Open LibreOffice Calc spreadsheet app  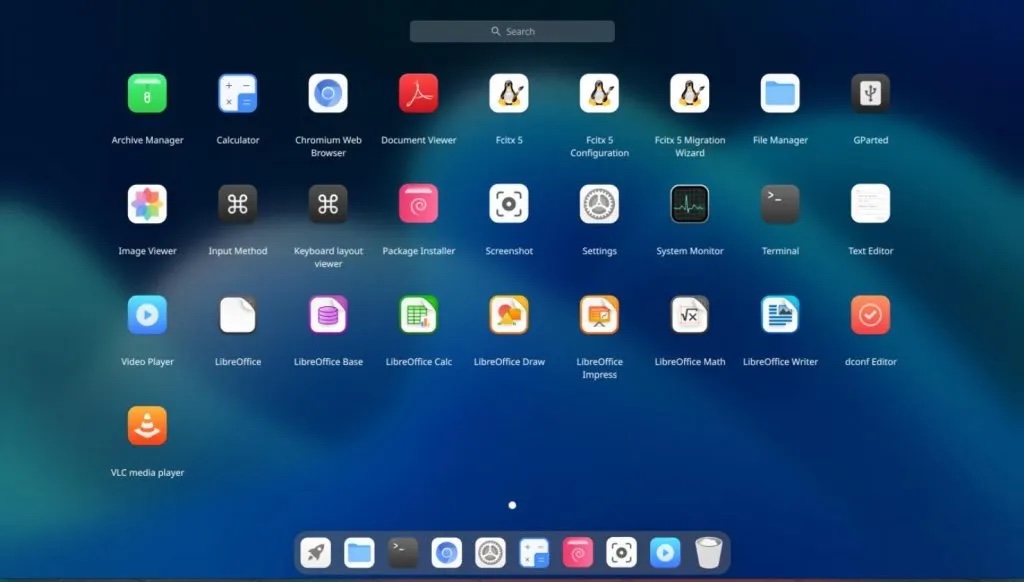418,315
